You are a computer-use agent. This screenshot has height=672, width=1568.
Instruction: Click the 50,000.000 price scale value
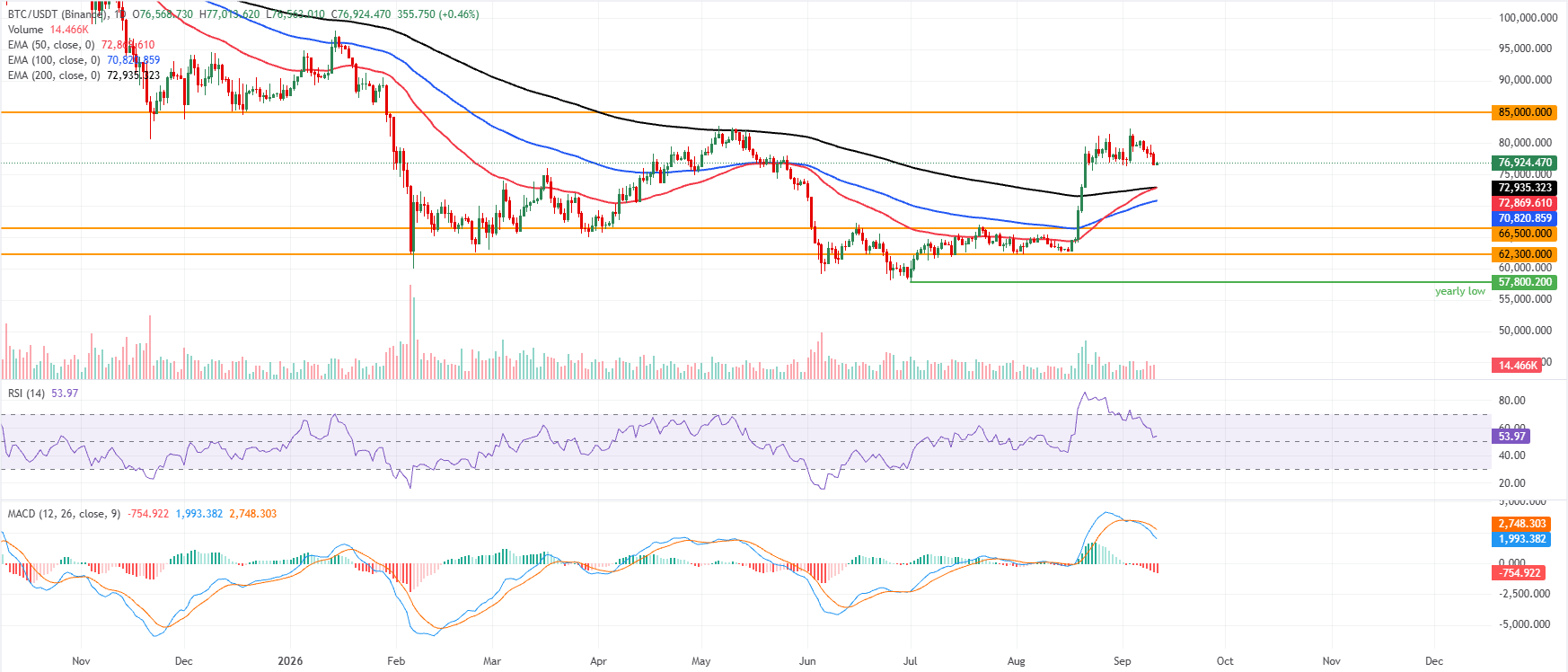point(1525,331)
